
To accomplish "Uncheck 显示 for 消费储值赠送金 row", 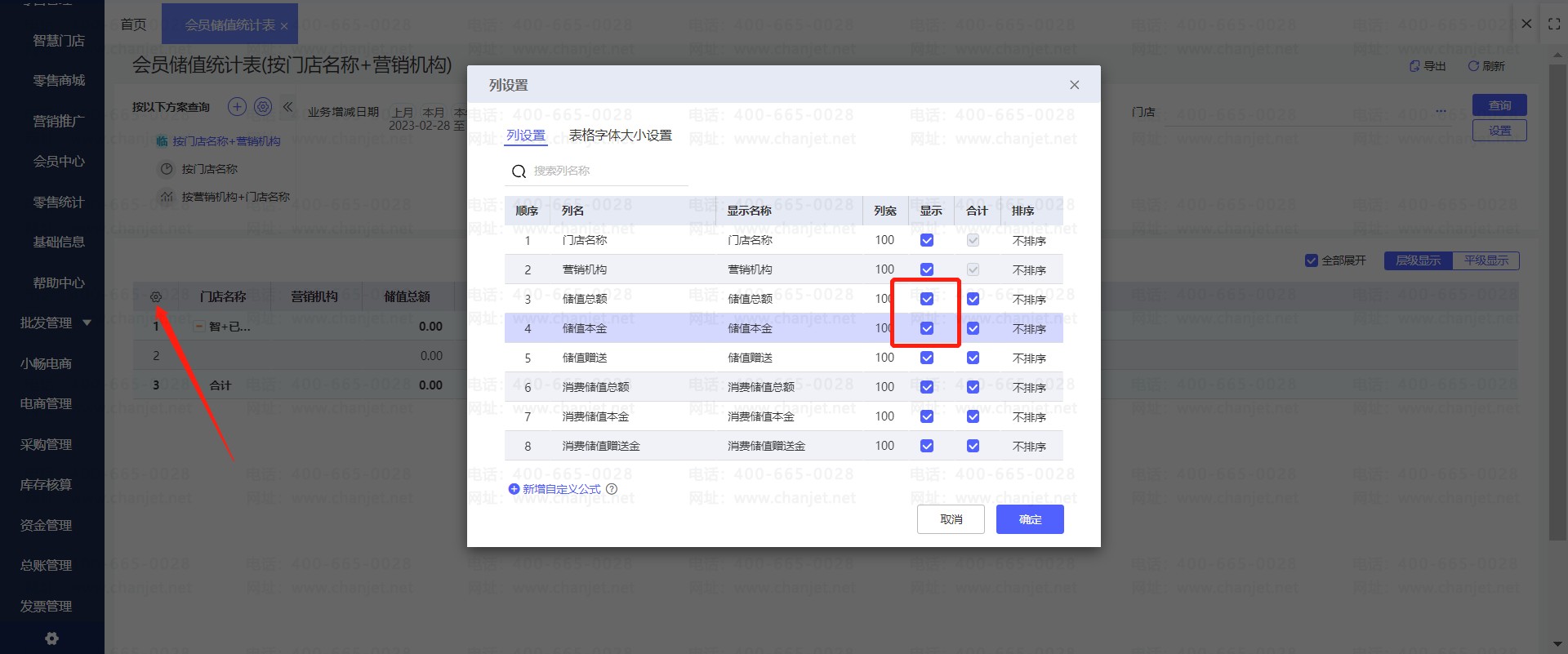I will (x=927, y=446).
